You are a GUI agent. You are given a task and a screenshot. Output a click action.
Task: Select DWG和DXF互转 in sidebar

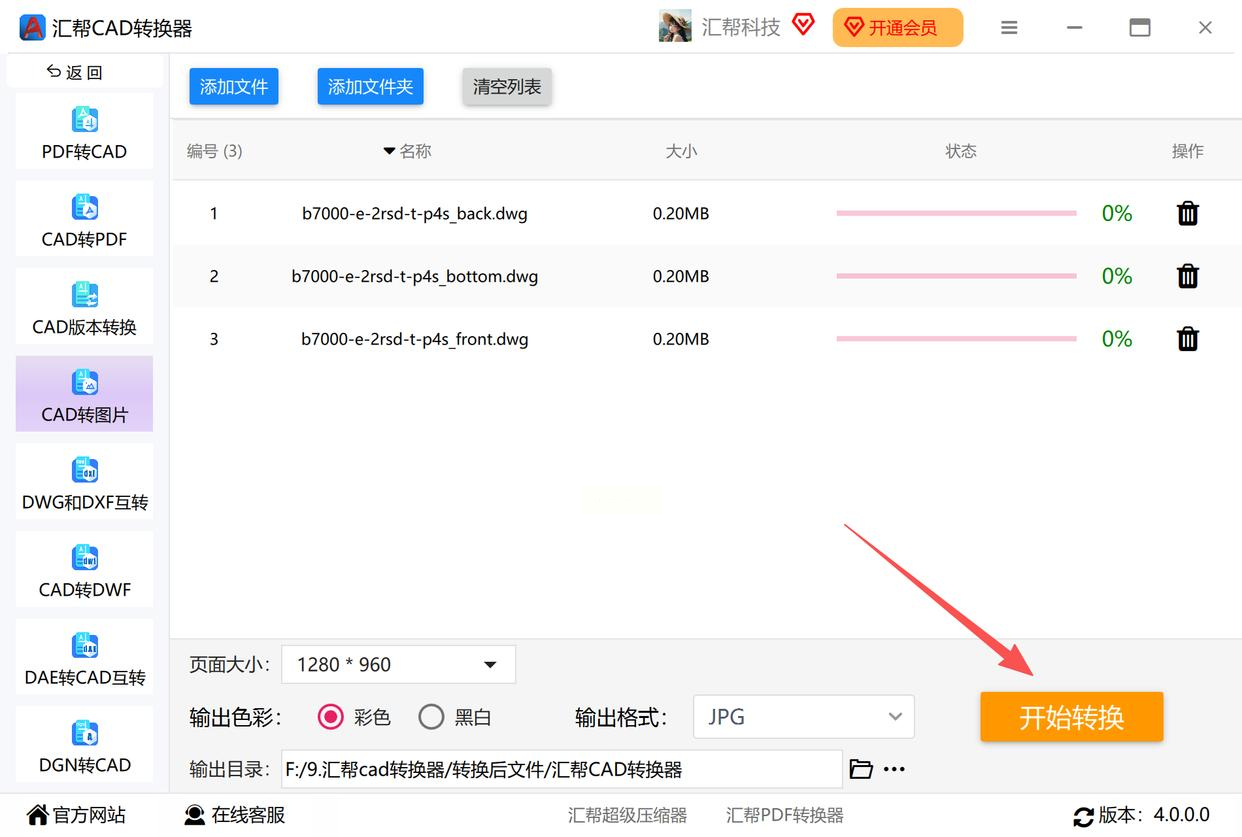point(84,483)
